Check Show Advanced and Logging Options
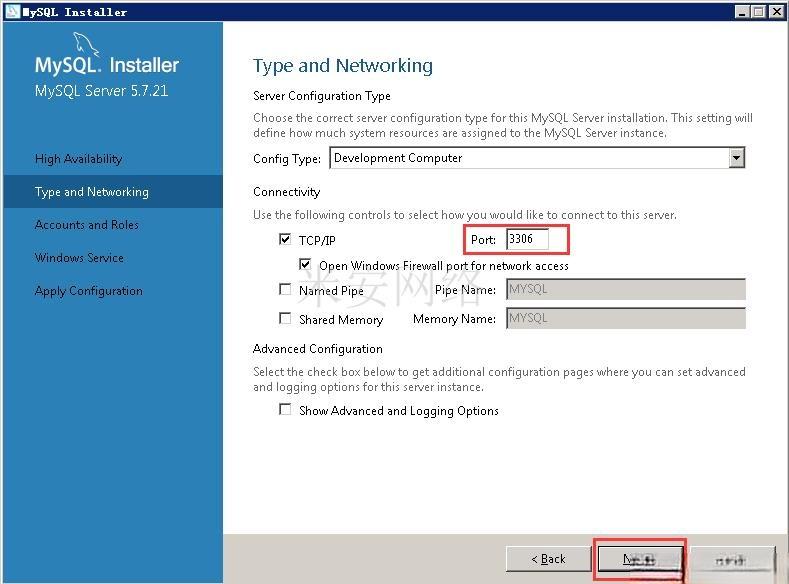Viewport: 789px width, 584px height. click(x=286, y=410)
